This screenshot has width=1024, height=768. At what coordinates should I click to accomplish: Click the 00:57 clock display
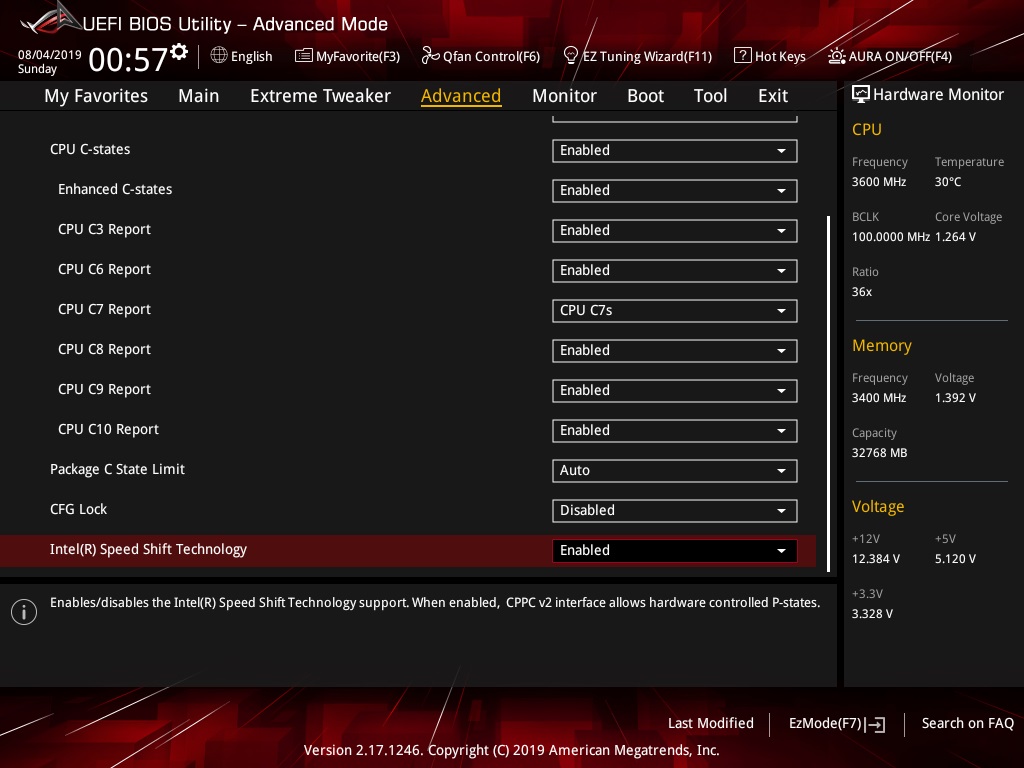coord(128,59)
